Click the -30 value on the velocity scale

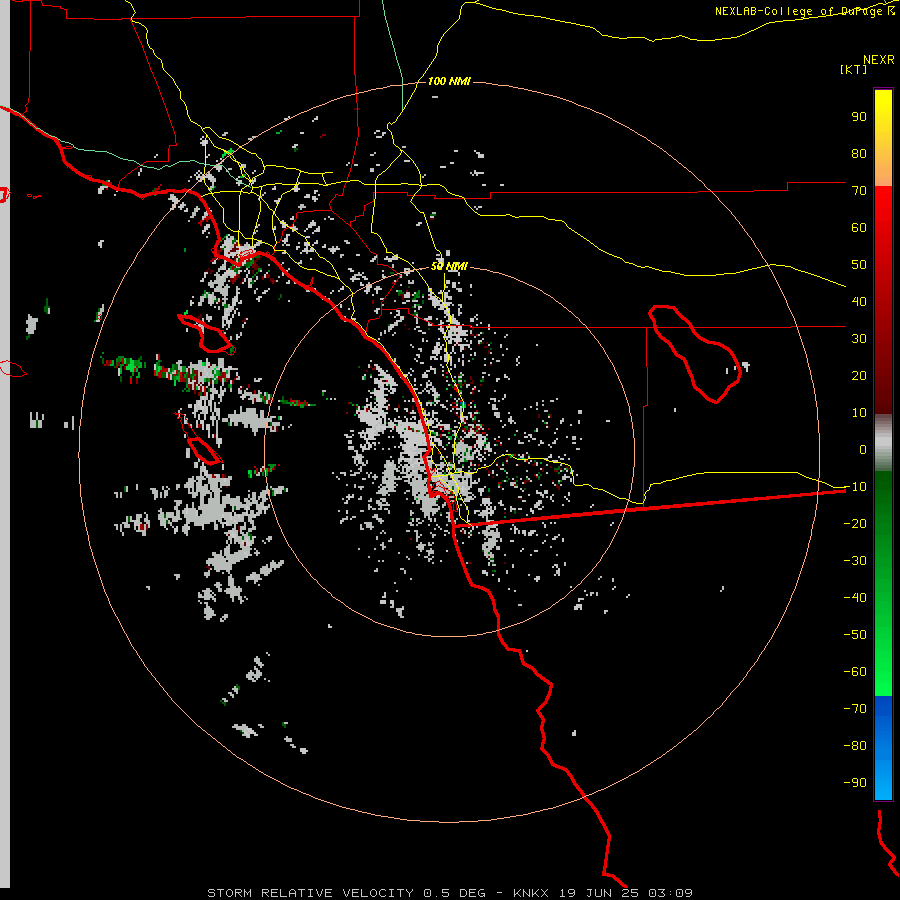click(855, 561)
